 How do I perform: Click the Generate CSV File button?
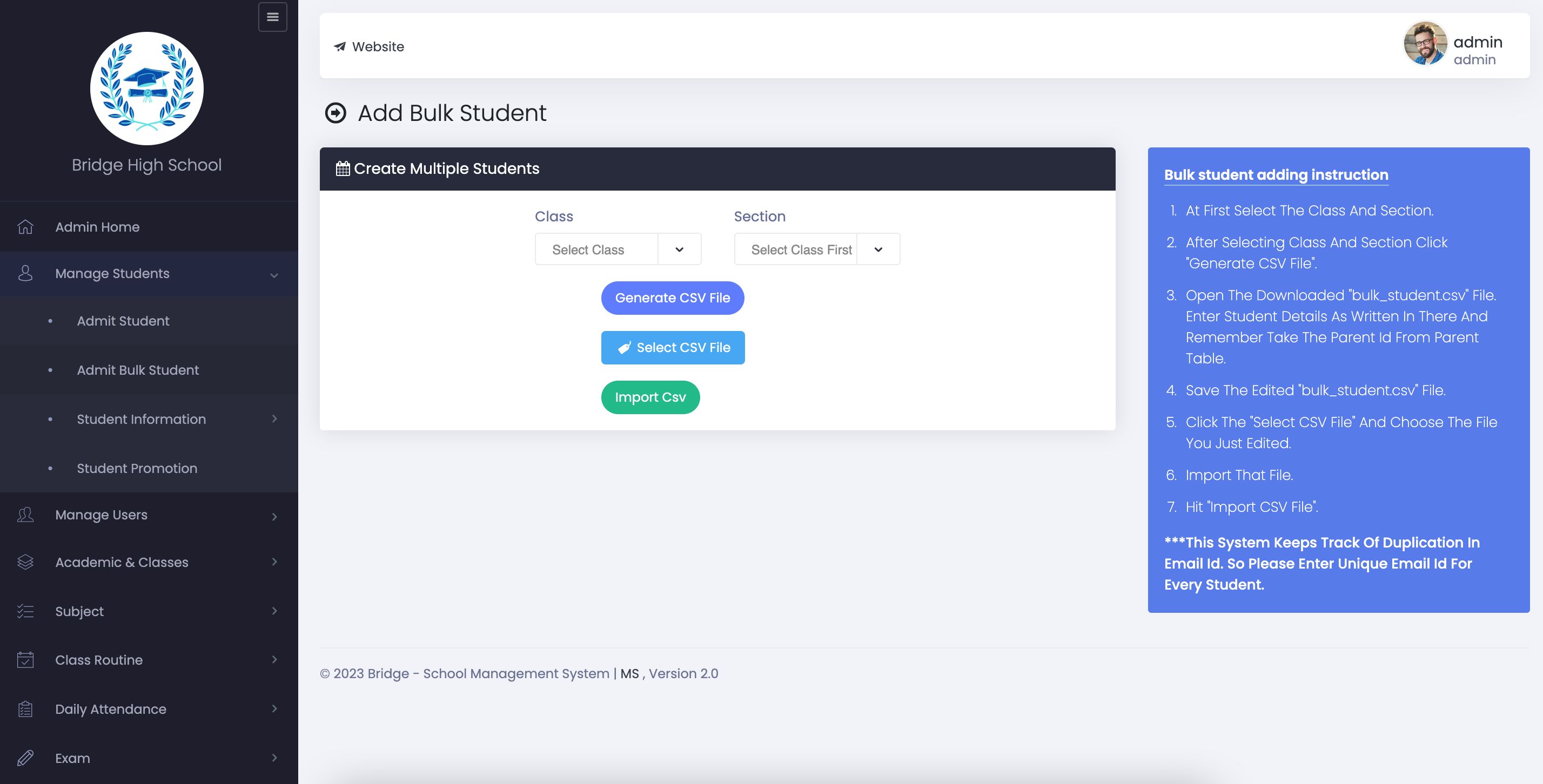coord(672,298)
